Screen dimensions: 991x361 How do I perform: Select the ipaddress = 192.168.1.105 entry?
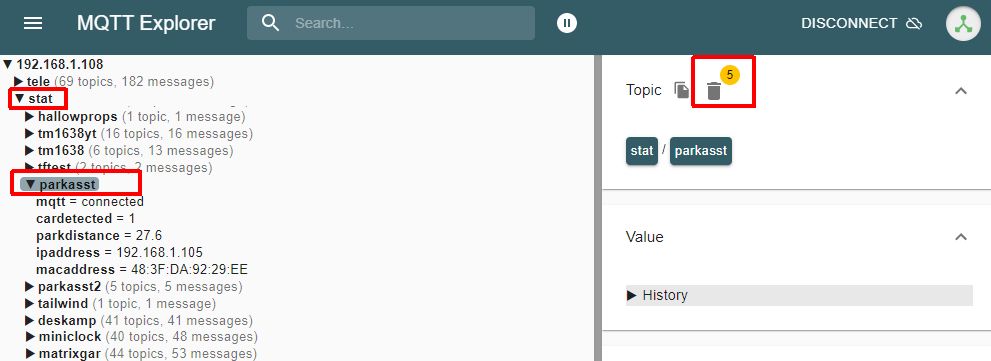[x=119, y=253]
